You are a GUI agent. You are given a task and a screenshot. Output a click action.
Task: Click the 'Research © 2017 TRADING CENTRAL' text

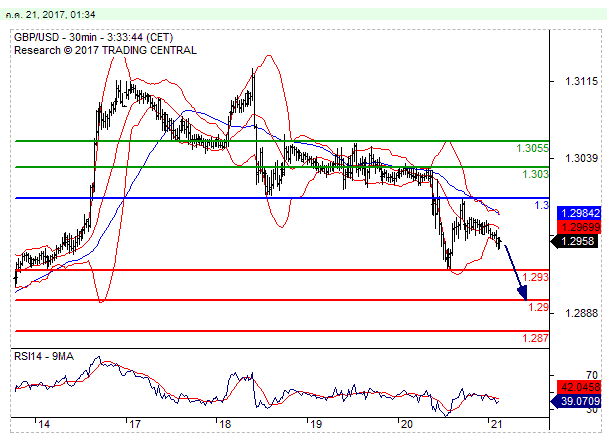(x=105, y=50)
